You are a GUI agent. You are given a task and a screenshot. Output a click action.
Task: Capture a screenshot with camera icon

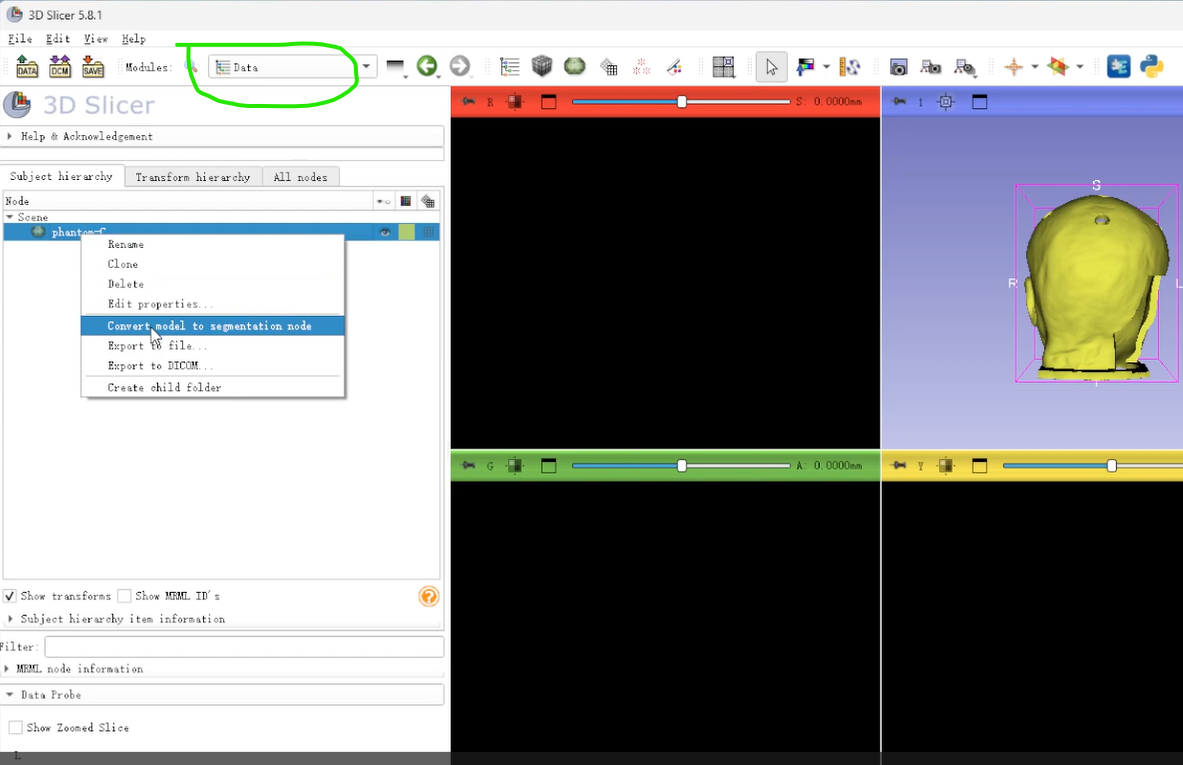click(898, 67)
